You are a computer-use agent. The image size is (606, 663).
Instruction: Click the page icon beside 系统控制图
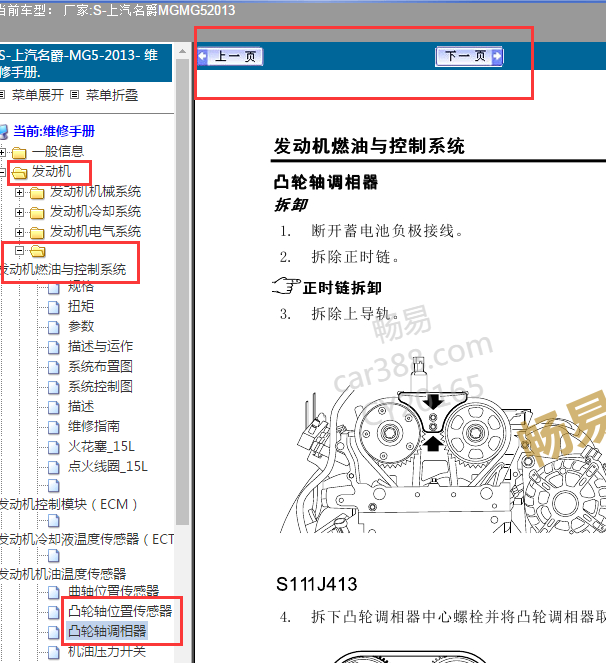click(x=54, y=387)
